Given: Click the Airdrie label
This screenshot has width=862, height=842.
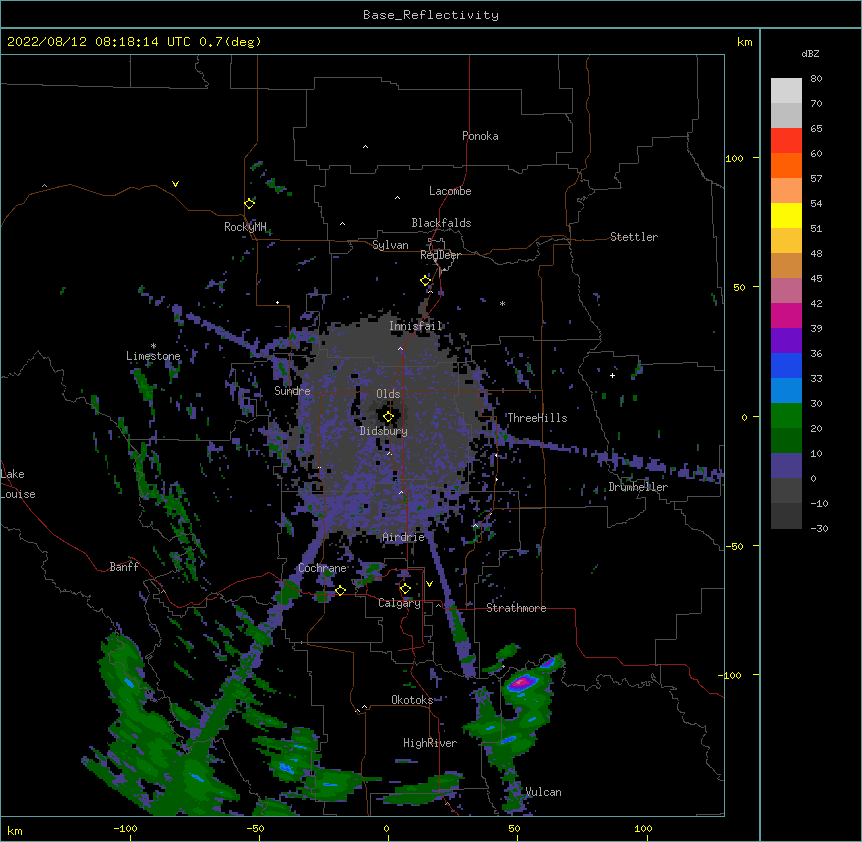Looking at the screenshot, I should point(404,537).
